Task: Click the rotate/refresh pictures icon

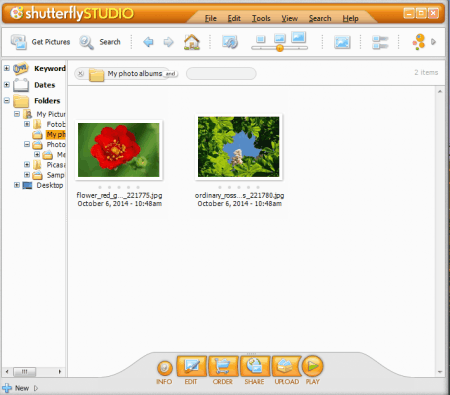Action: 230,42
